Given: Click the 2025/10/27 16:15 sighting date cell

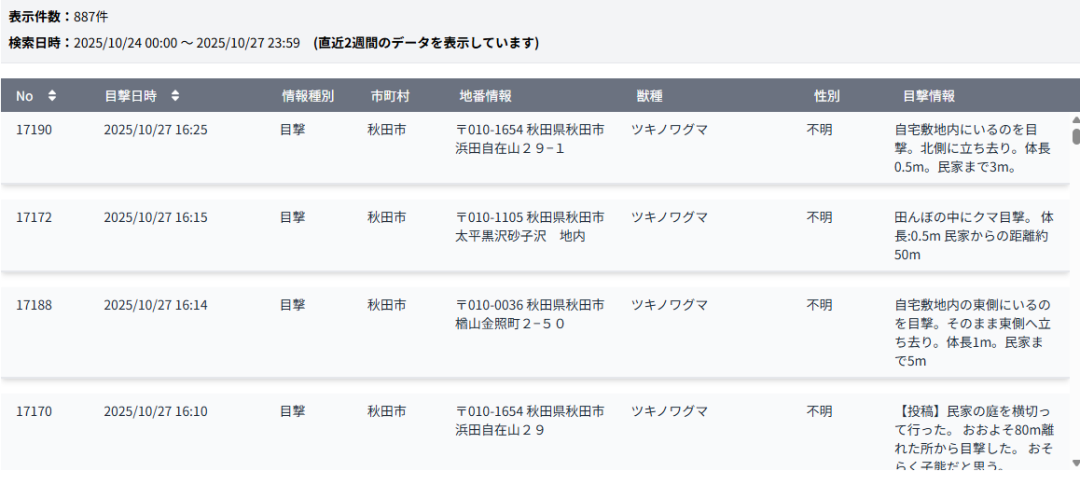Looking at the screenshot, I should coord(155,217).
